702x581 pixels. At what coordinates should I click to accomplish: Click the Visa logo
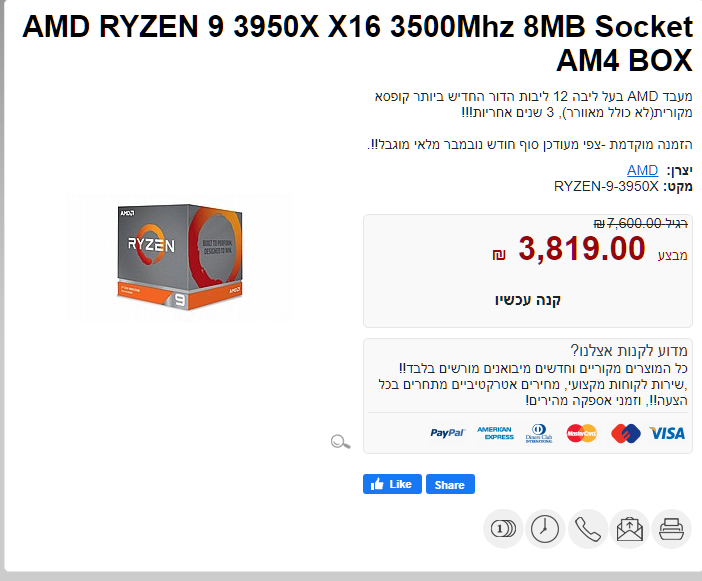click(x=667, y=433)
